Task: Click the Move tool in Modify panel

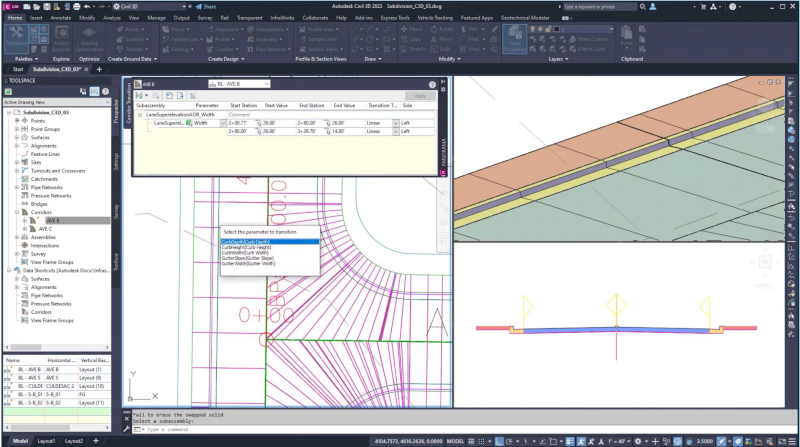Action: [x=411, y=29]
